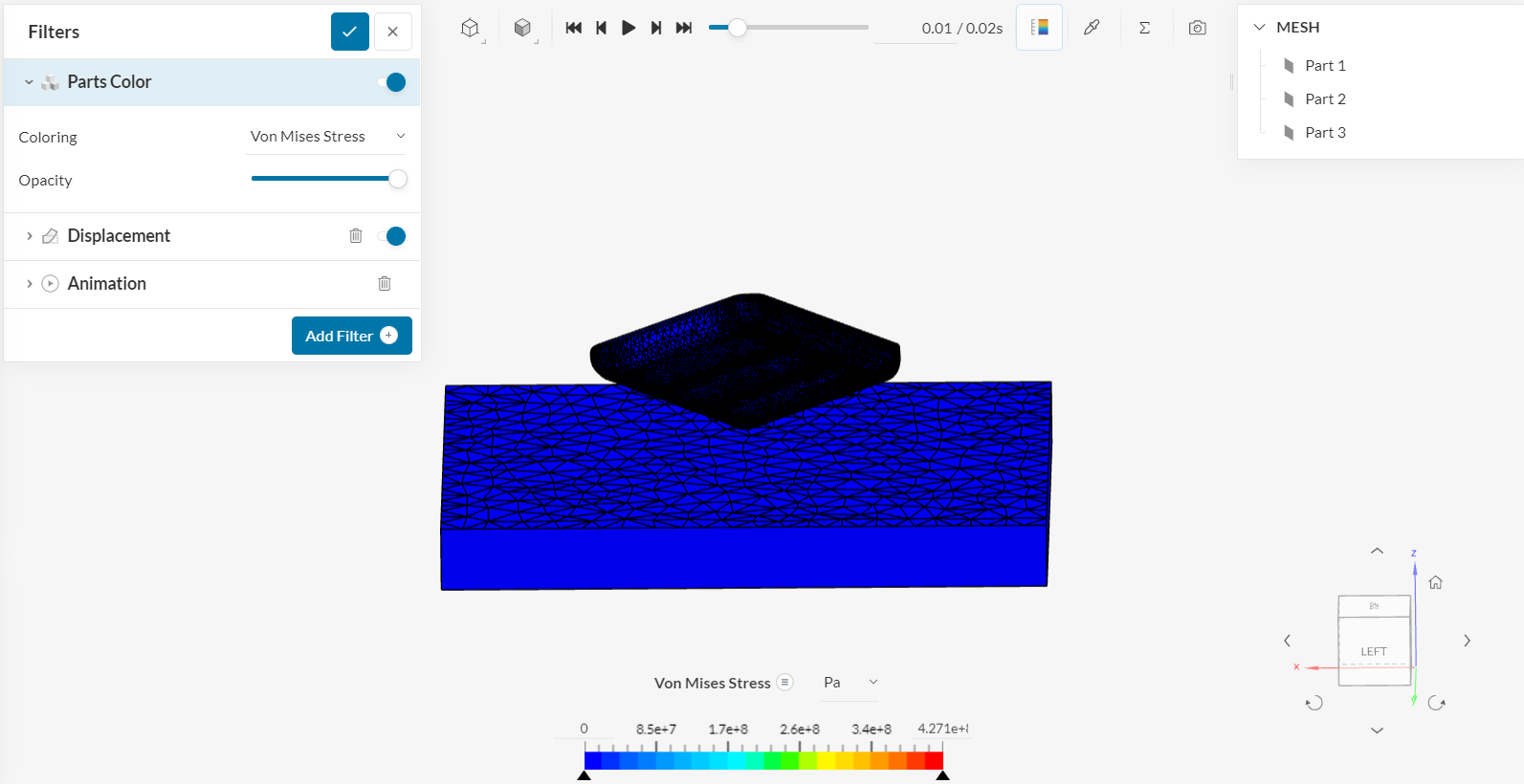Delete the Displacement filter
The height and width of the screenshot is (784, 1524).
coord(356,235)
